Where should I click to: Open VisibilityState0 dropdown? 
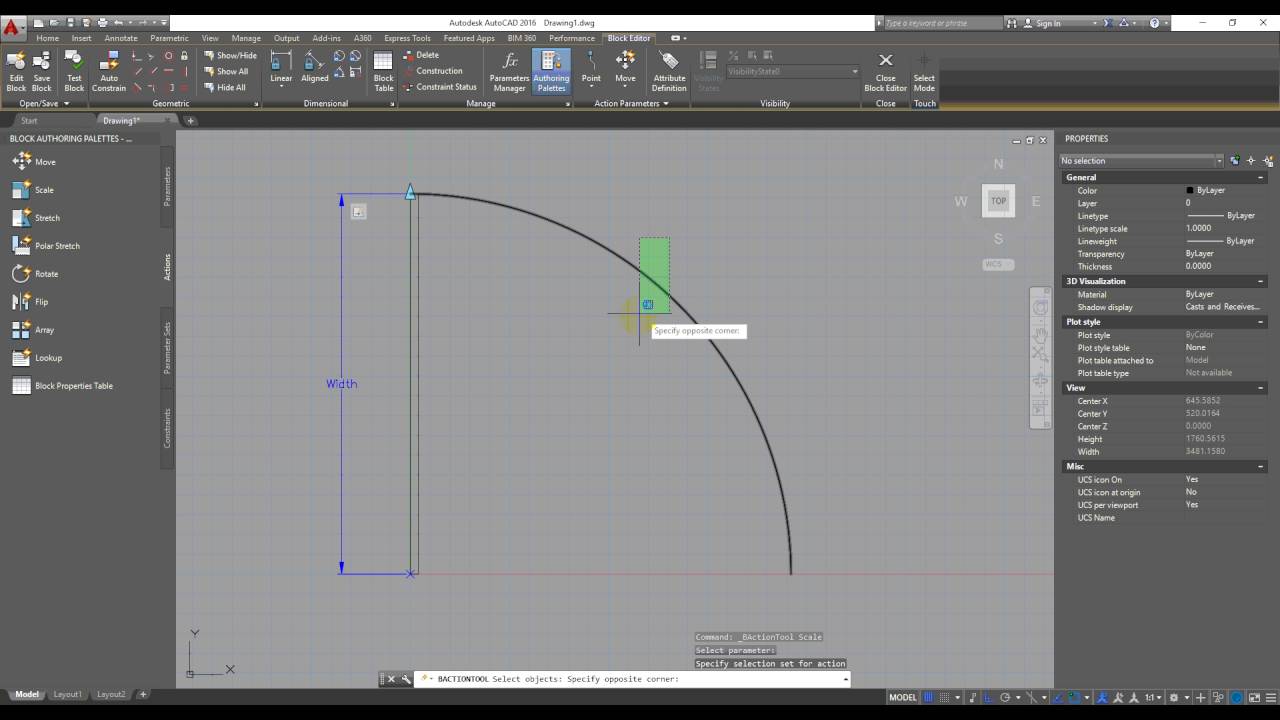click(x=793, y=72)
